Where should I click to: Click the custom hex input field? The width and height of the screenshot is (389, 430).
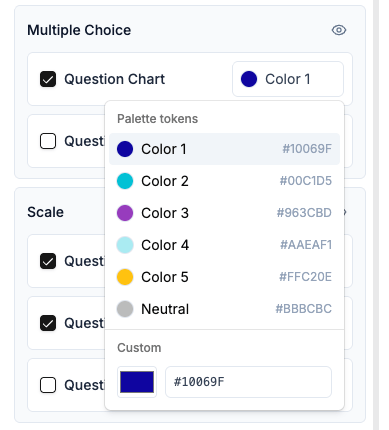248,382
